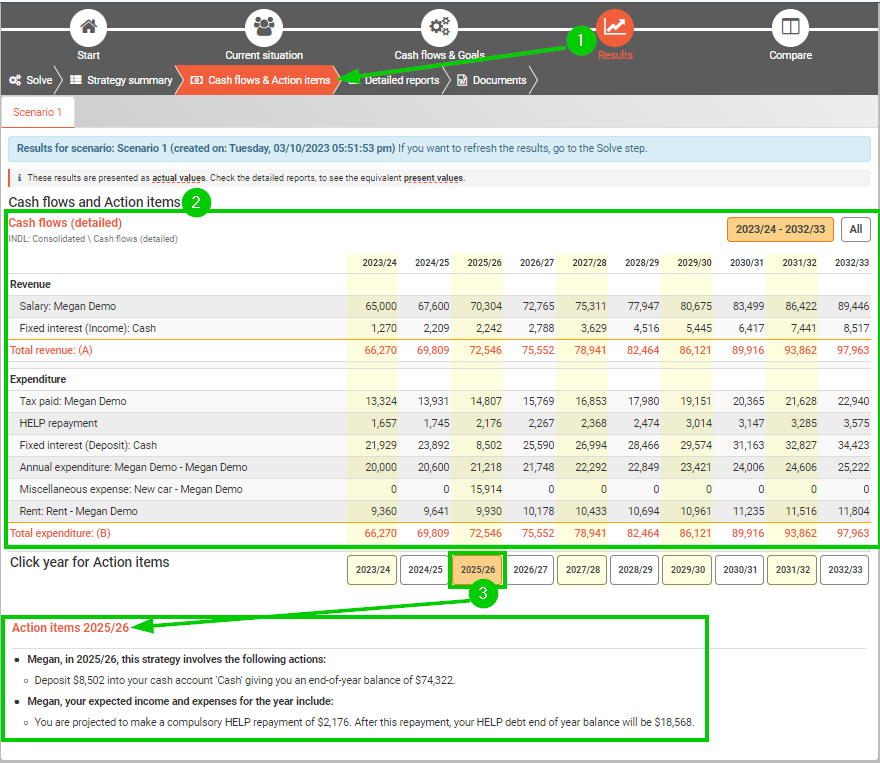
Task: Select the 2023/24 - 2032/33 range button
Action: (780, 229)
